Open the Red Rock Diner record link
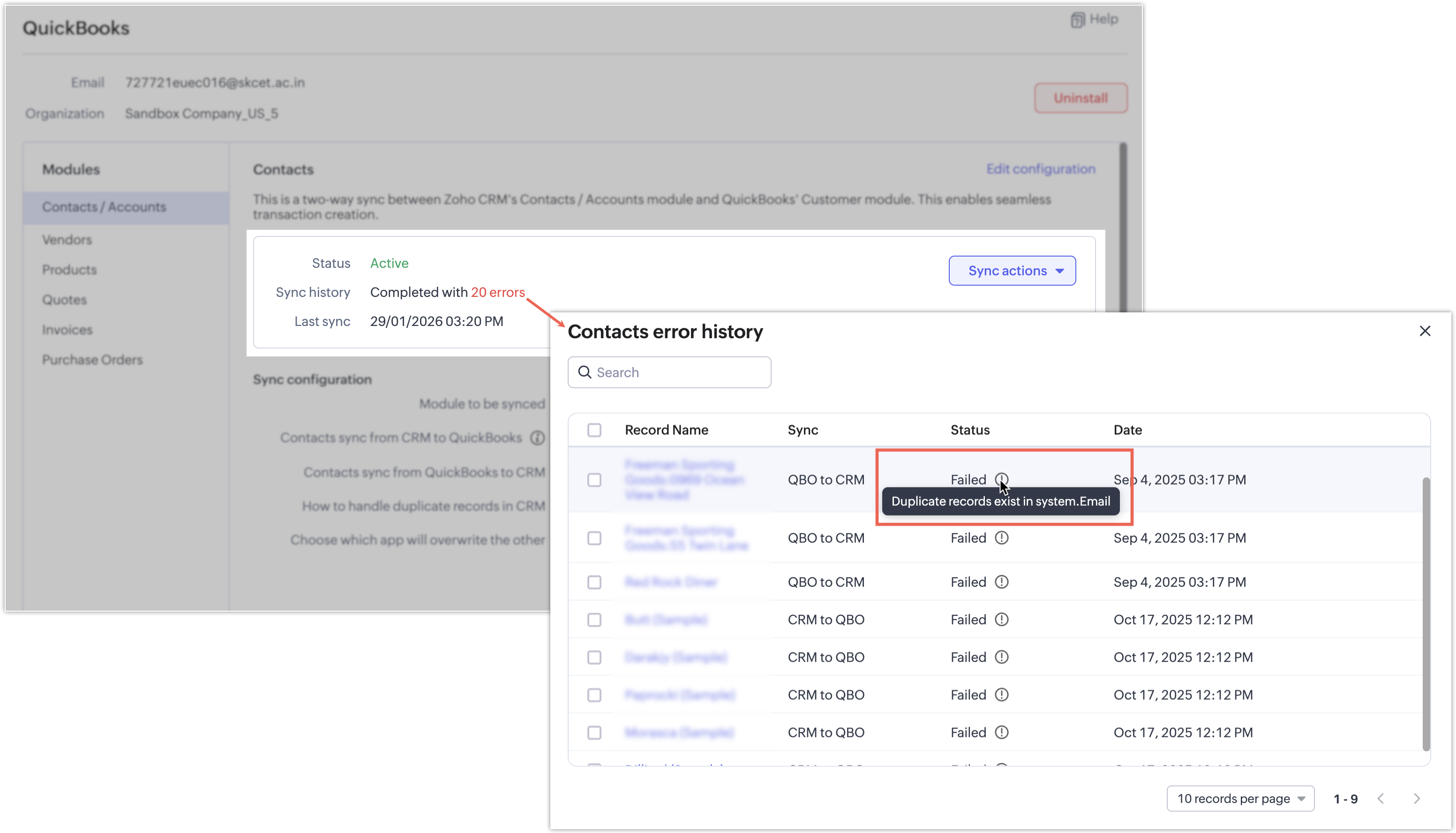 670,583
